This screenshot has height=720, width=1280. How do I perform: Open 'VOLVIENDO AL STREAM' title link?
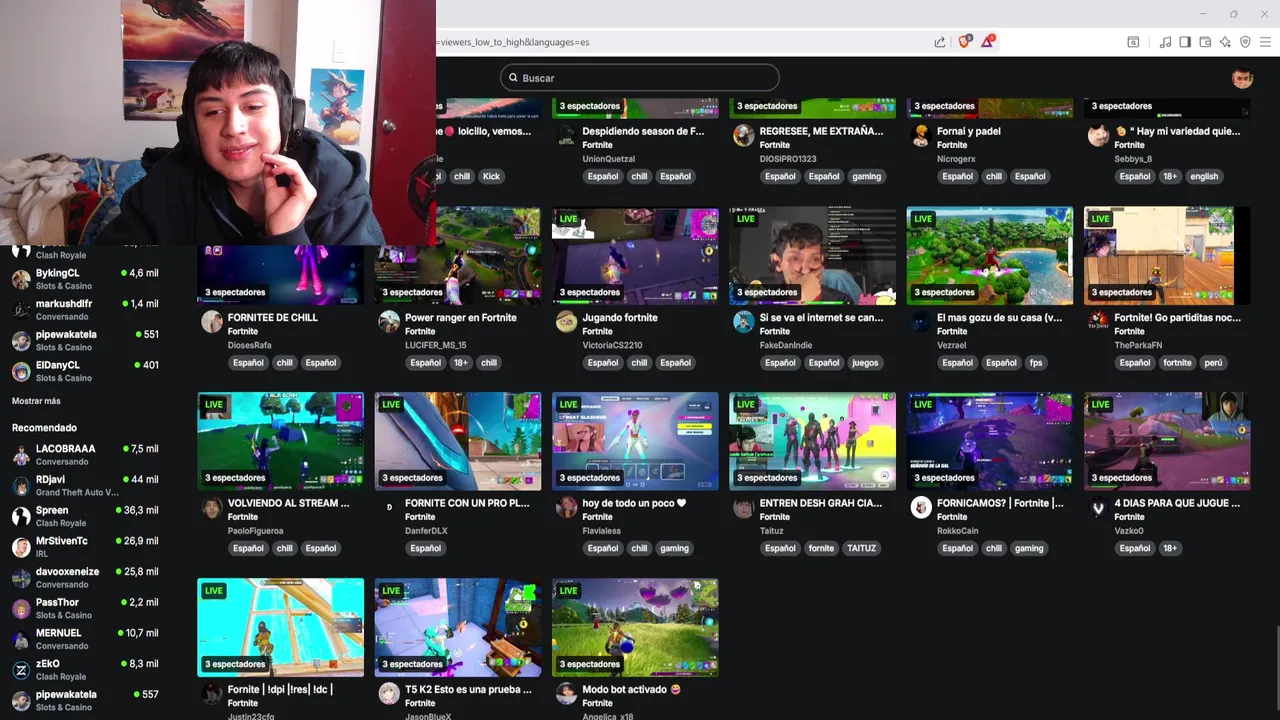click(x=288, y=503)
